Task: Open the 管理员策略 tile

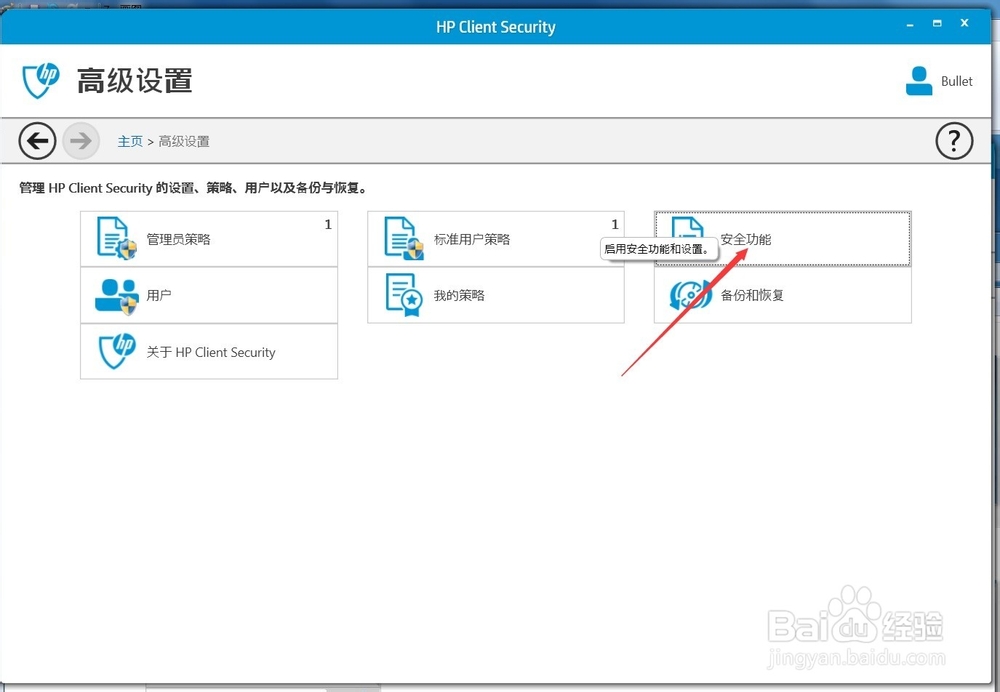Action: click(209, 239)
